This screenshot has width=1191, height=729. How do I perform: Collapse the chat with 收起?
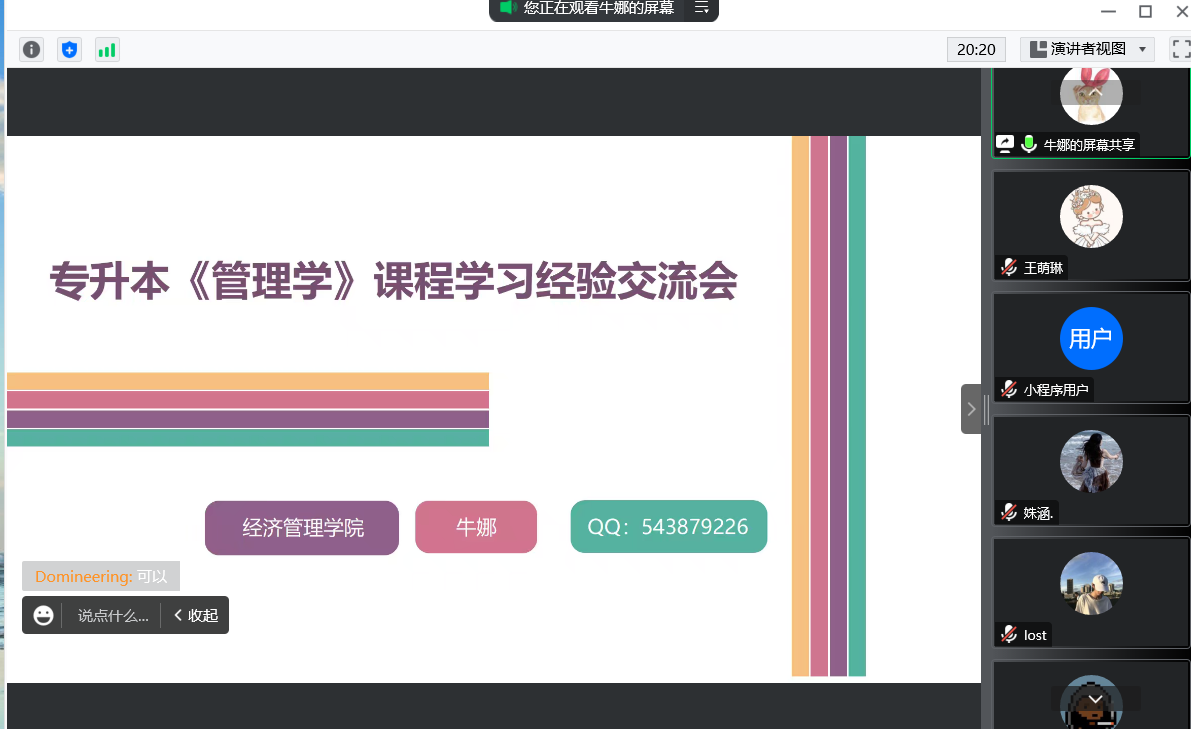tap(196, 615)
